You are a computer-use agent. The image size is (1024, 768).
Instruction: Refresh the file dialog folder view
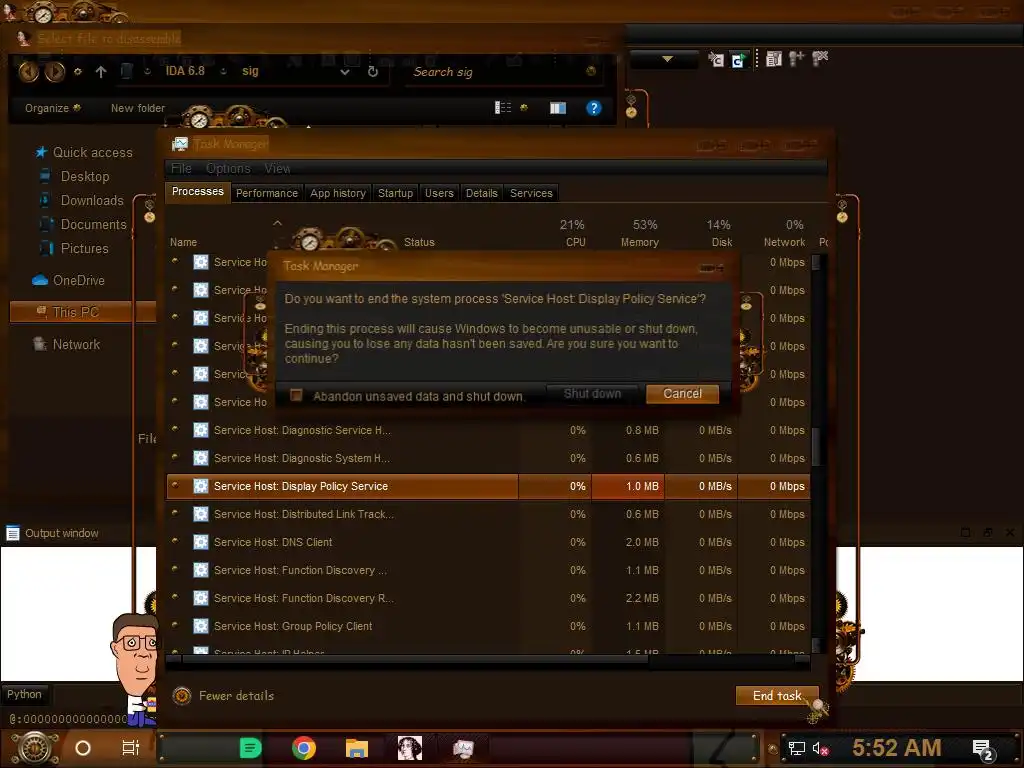click(373, 72)
